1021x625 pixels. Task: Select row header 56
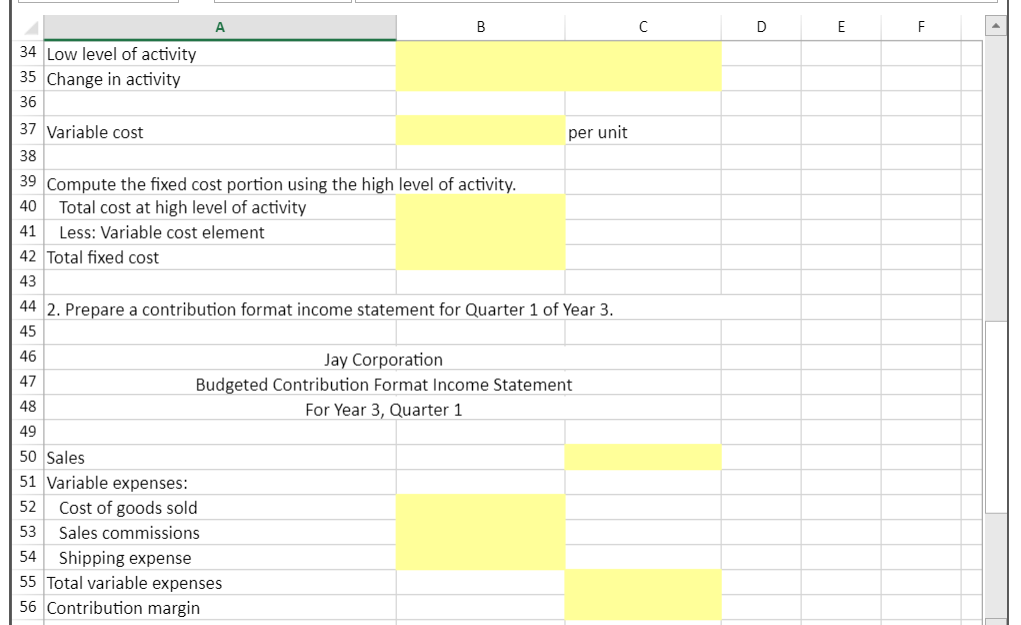[28, 608]
